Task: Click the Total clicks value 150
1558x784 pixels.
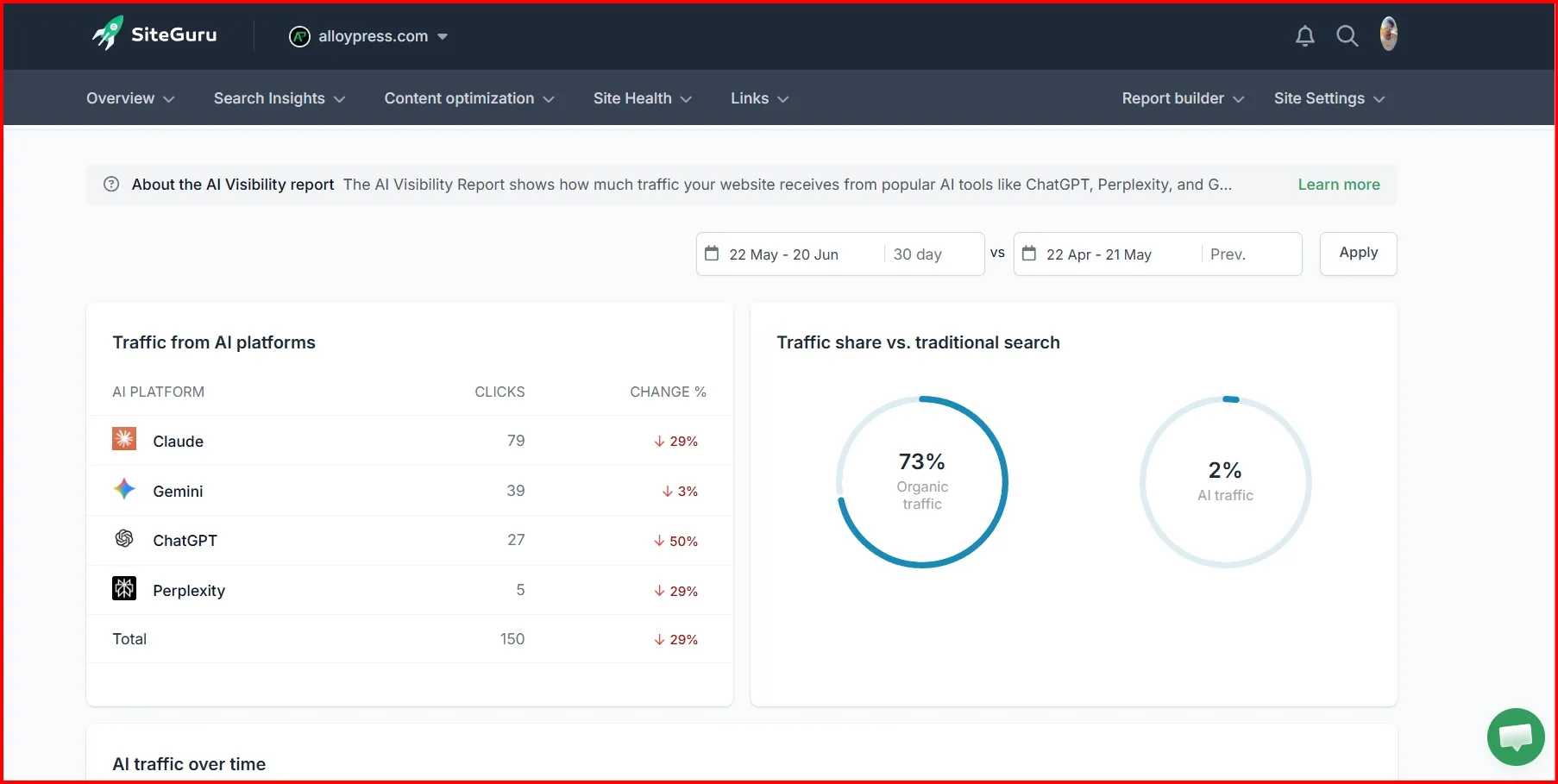Action: point(512,639)
